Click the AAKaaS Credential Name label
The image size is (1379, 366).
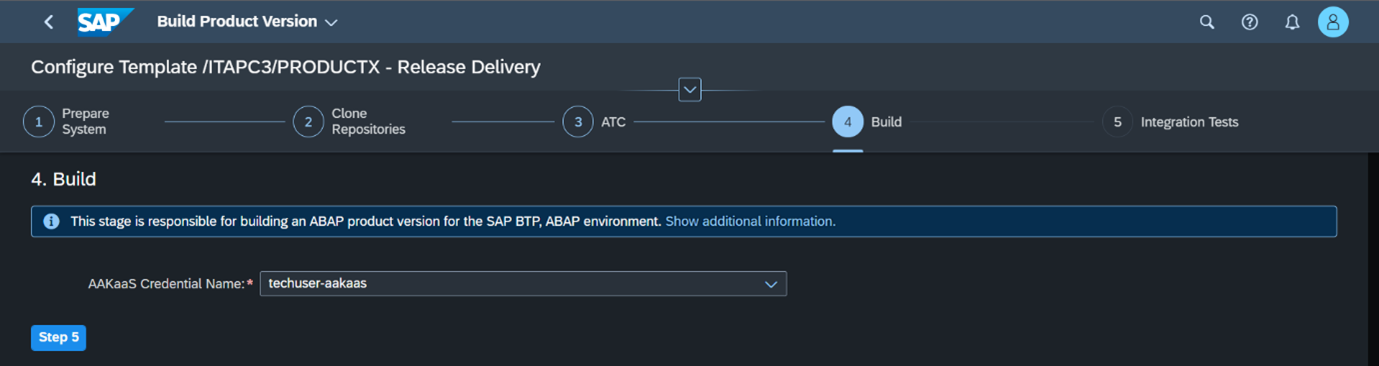(x=166, y=284)
